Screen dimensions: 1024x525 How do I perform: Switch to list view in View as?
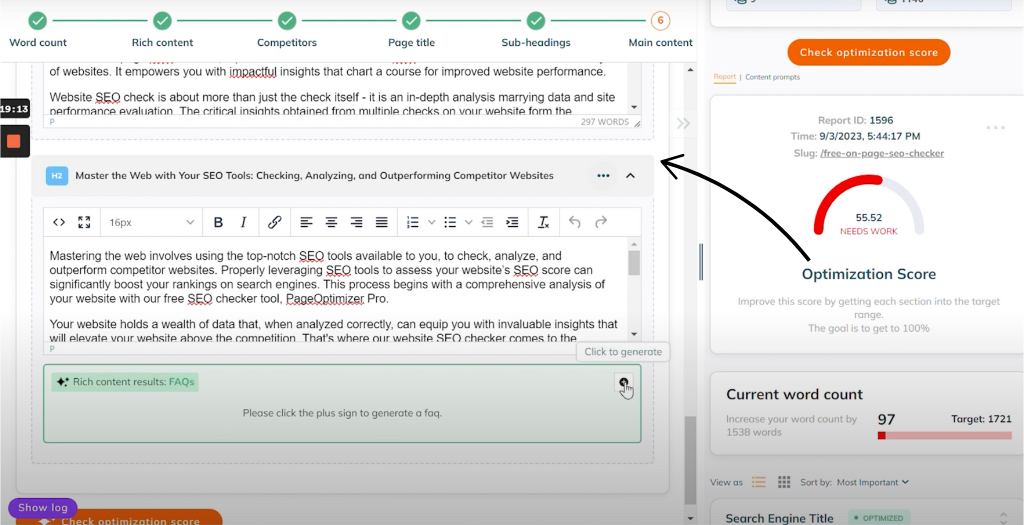(758, 482)
